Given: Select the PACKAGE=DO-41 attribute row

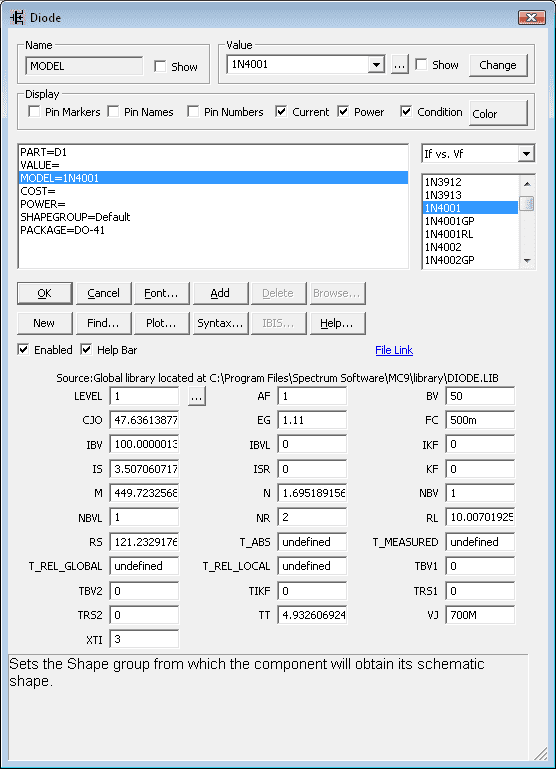Looking at the screenshot, I should click(x=213, y=230).
